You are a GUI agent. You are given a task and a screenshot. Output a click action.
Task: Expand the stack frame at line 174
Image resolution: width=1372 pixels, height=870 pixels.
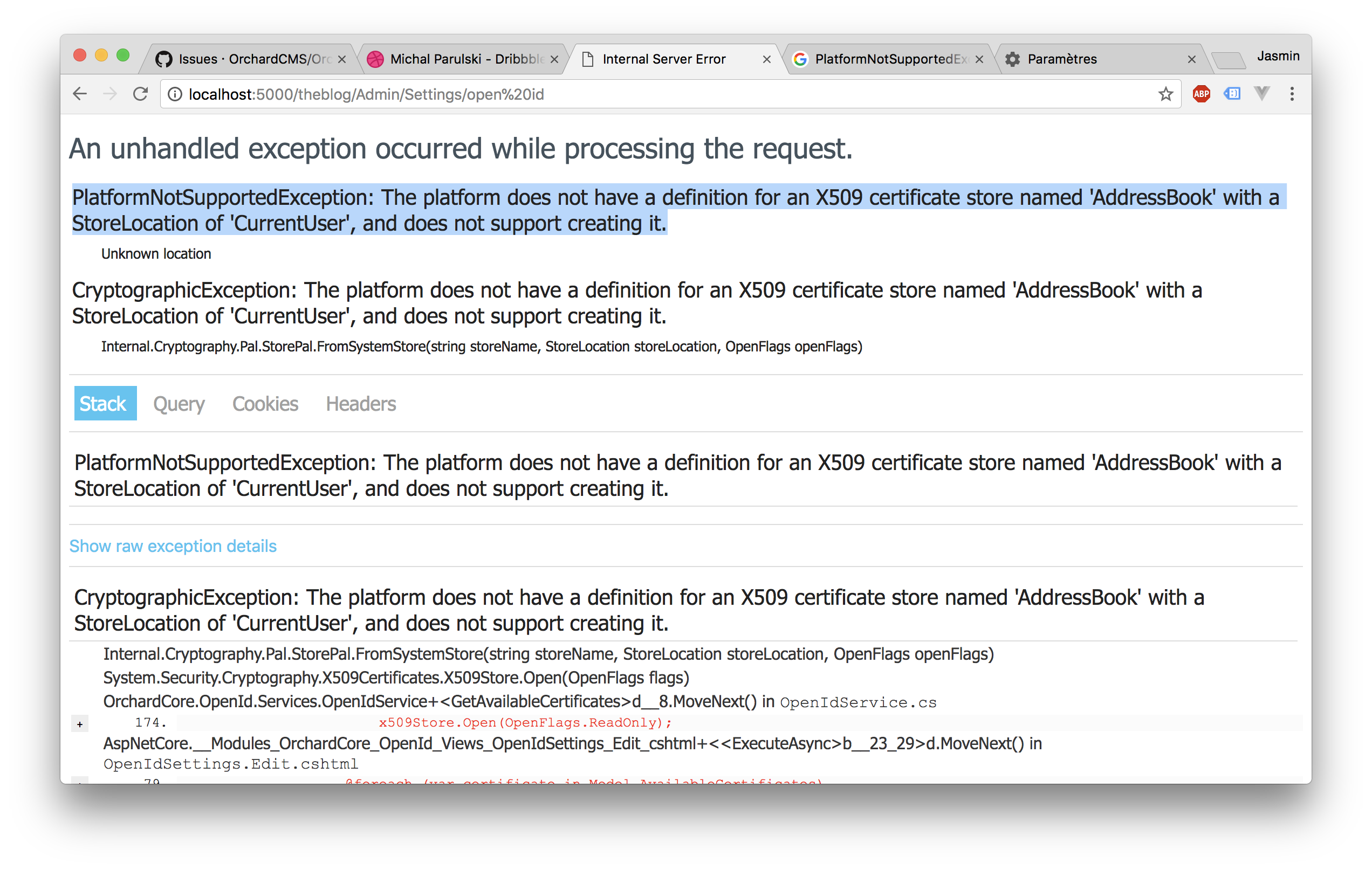tap(80, 724)
